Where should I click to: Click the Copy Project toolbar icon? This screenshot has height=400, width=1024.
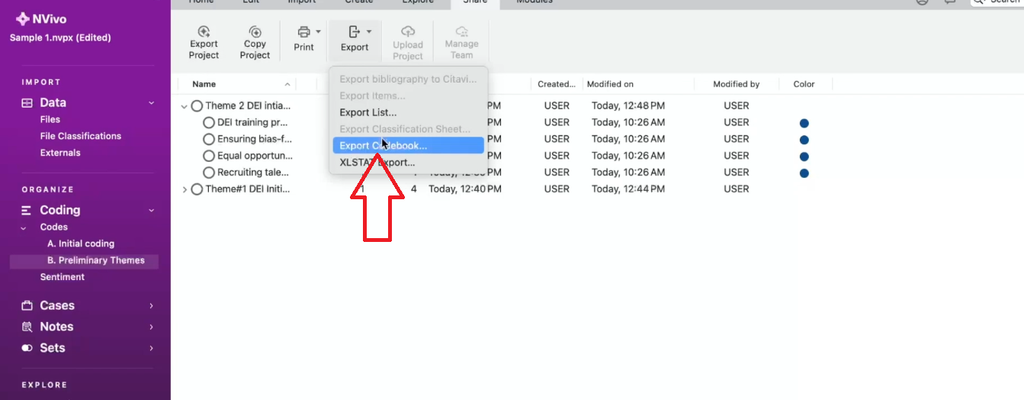pyautogui.click(x=255, y=31)
